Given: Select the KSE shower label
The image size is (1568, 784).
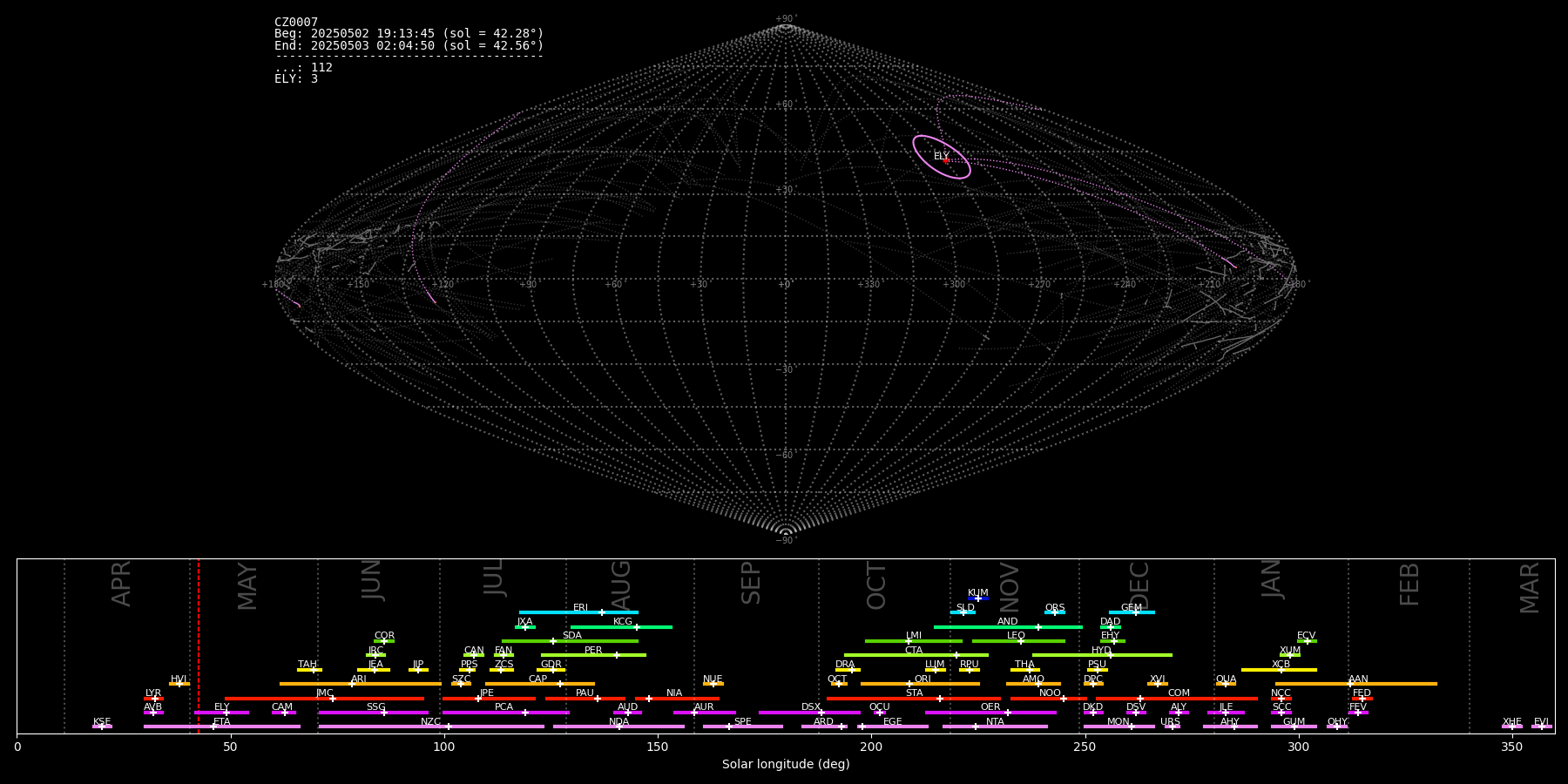Looking at the screenshot, I should click(102, 722).
